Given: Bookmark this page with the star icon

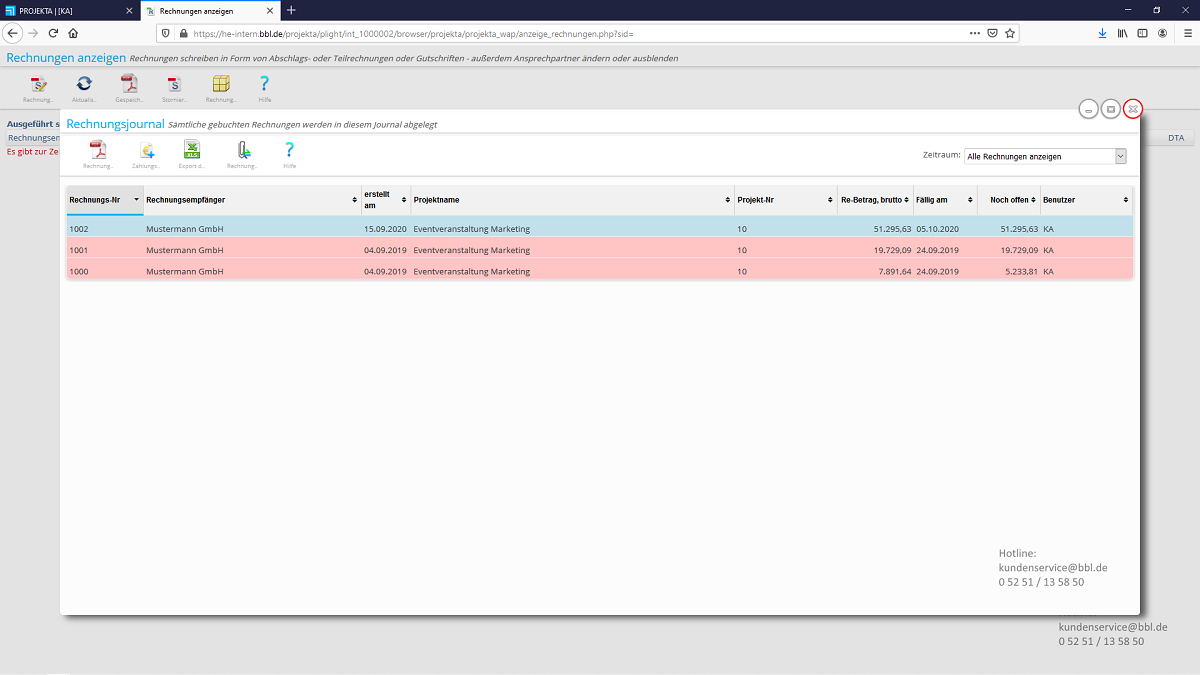Looking at the screenshot, I should click(1011, 33).
